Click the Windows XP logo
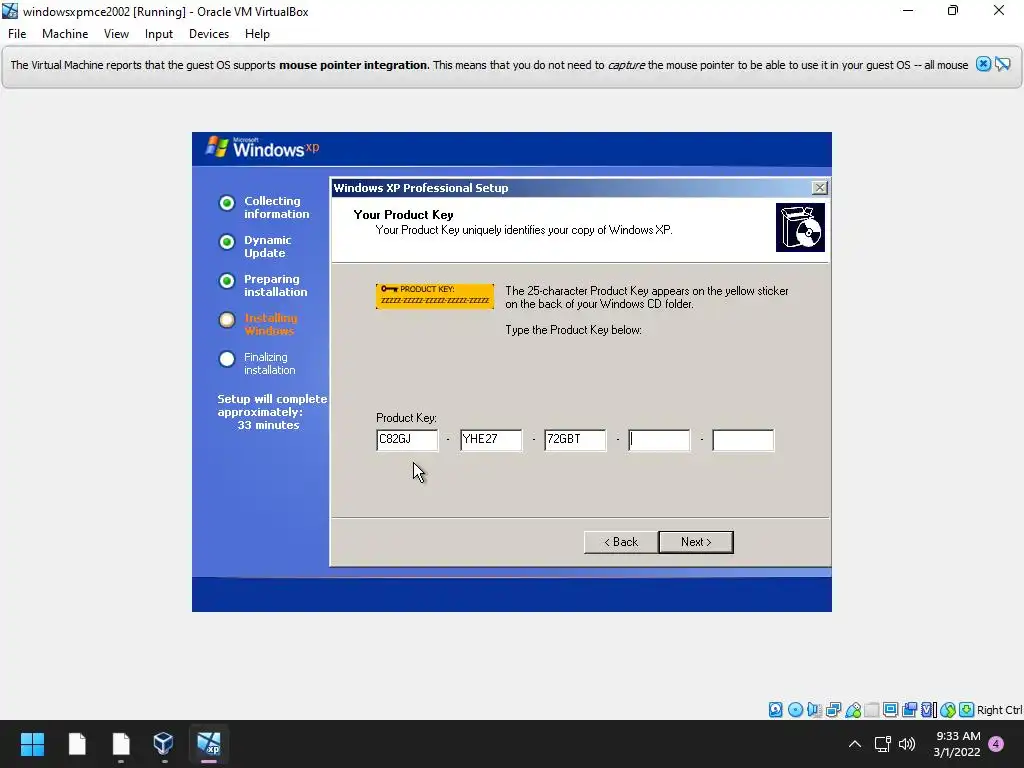The height and width of the screenshot is (768, 1024). coord(263,148)
